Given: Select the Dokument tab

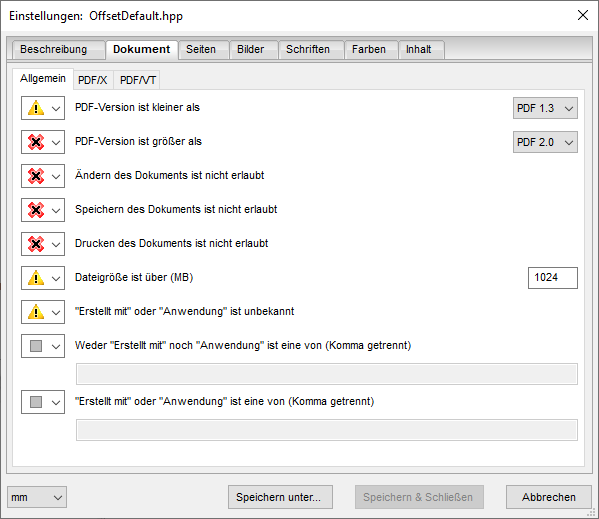Looking at the screenshot, I should click(142, 50).
